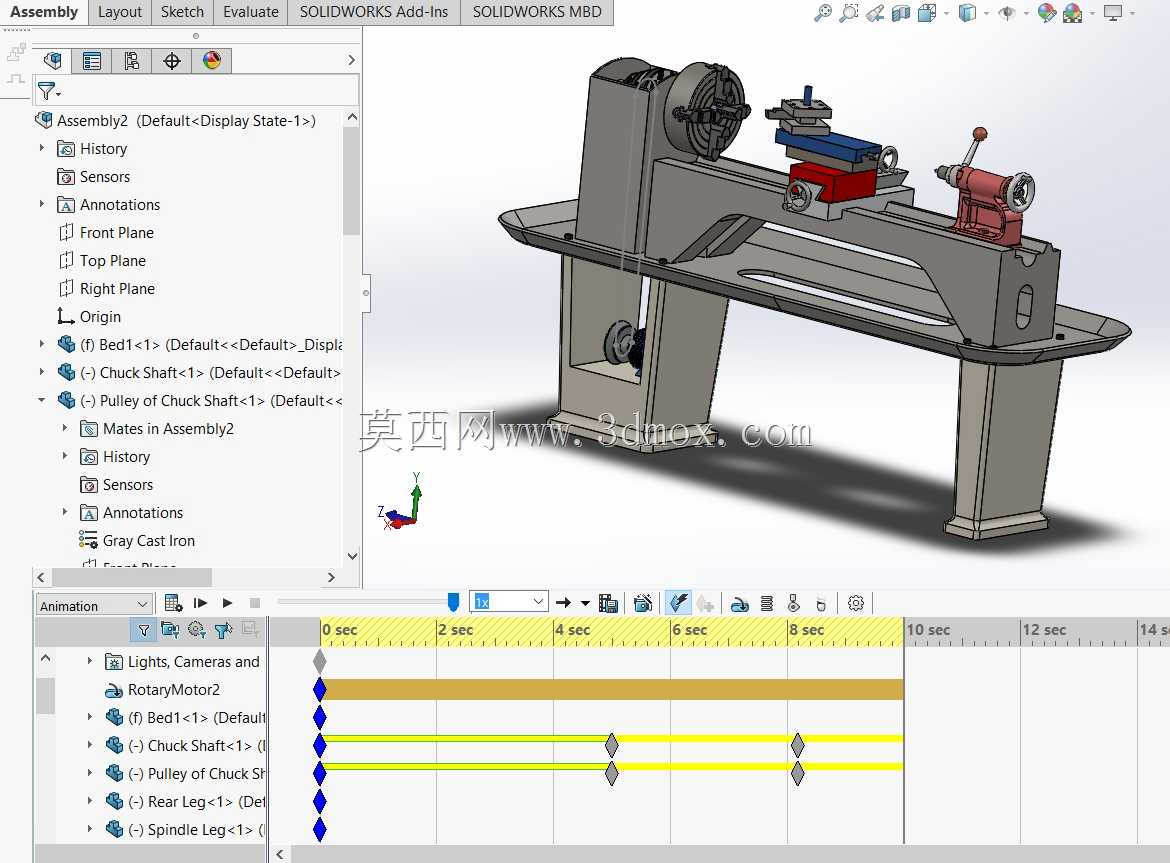Click the Display Style icon
Screen dimensions: 1170x863
967,13
